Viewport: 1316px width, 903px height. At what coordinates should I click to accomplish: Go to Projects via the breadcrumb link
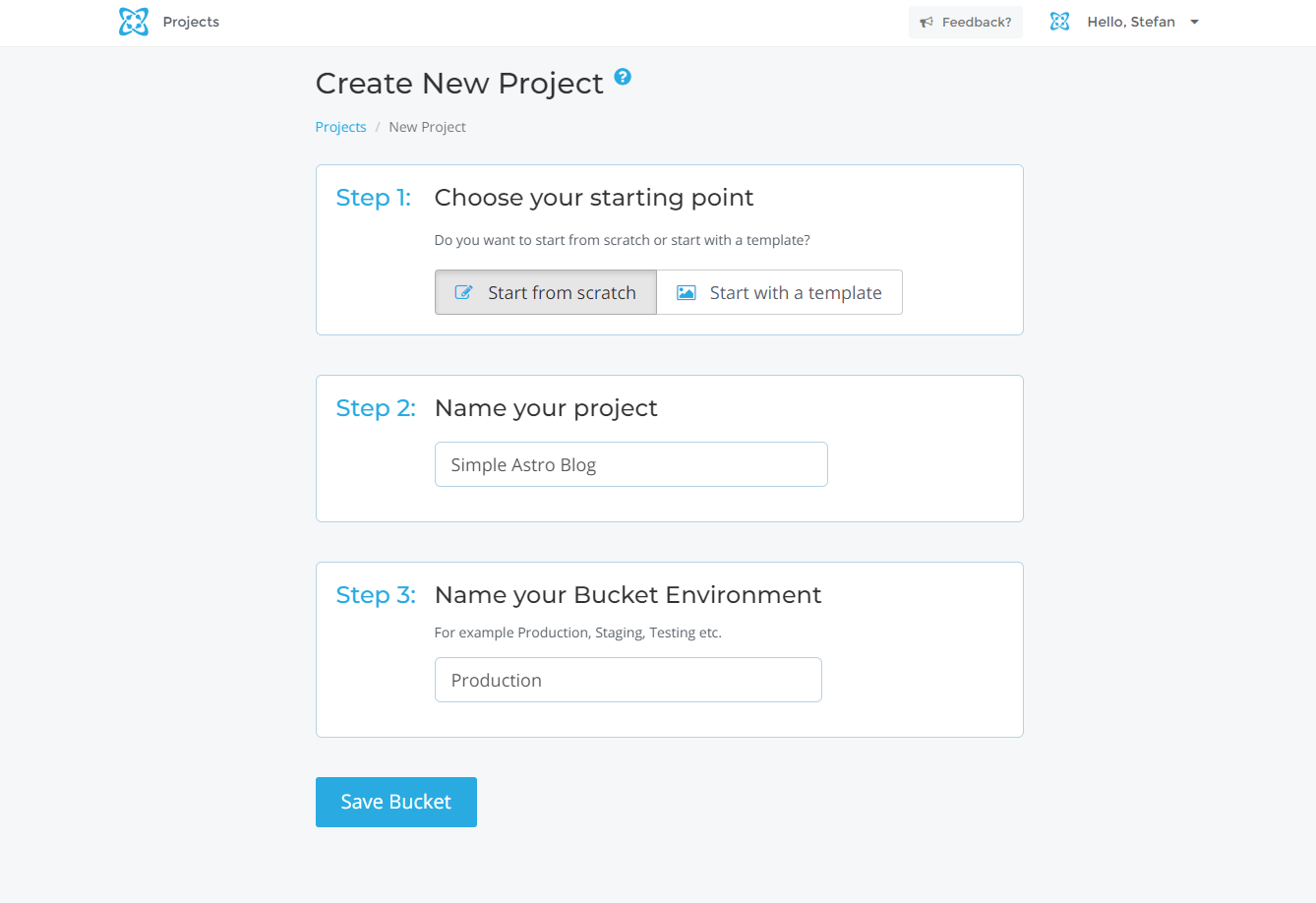tap(340, 127)
